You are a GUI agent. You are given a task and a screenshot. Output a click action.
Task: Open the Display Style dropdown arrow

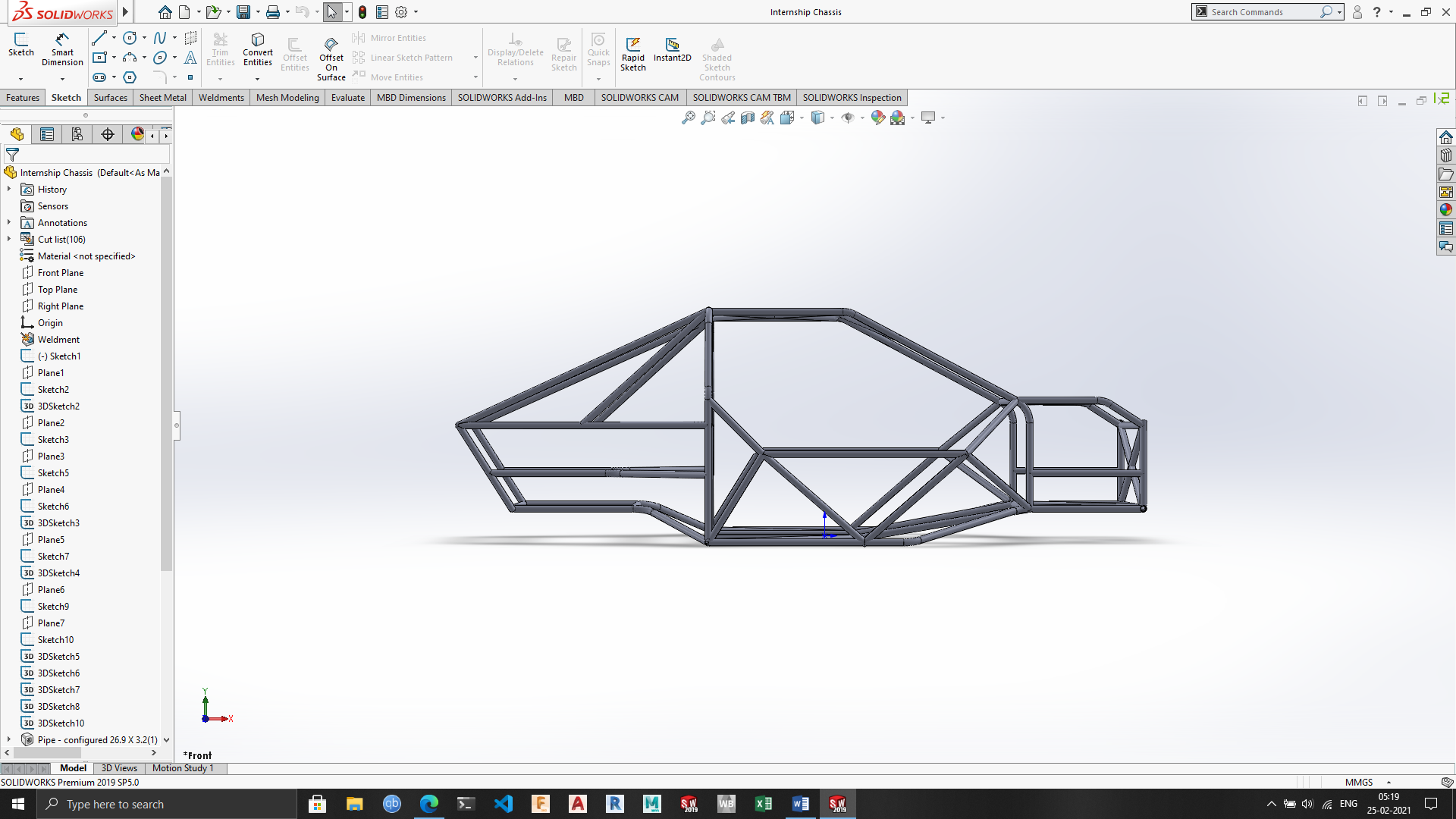[x=832, y=118]
